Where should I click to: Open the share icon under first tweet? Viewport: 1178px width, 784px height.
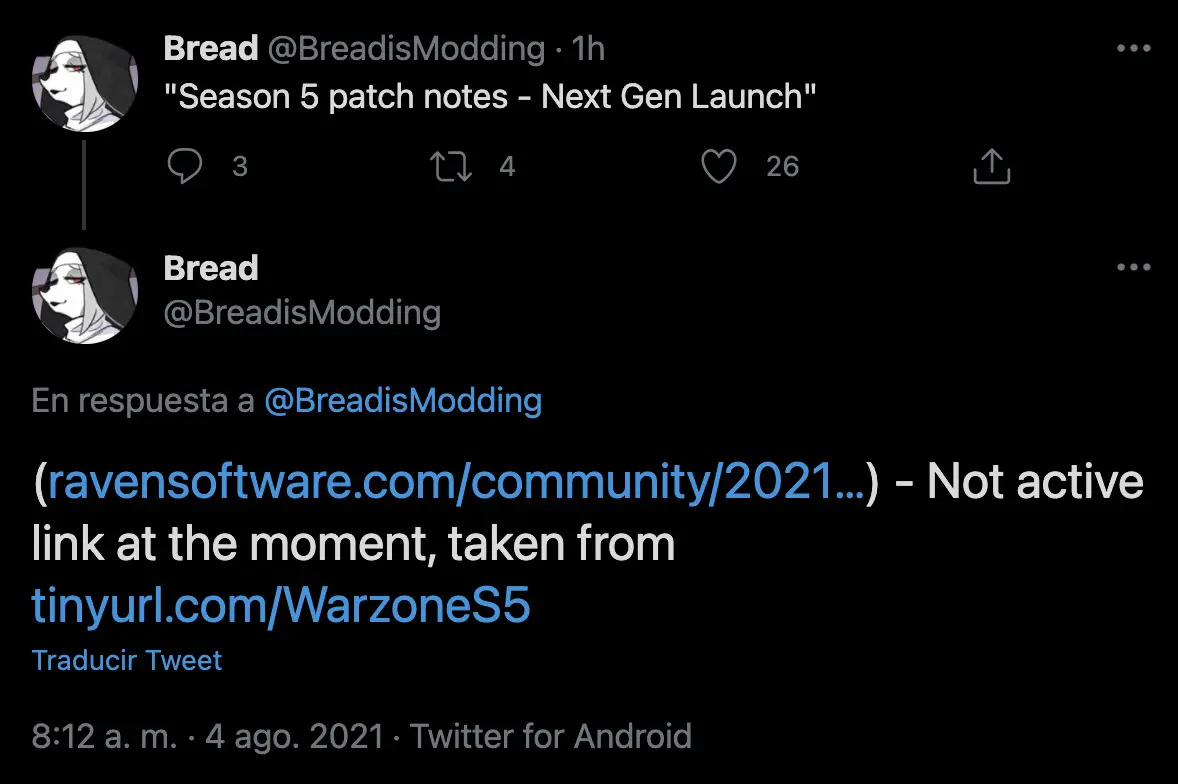[x=992, y=166]
